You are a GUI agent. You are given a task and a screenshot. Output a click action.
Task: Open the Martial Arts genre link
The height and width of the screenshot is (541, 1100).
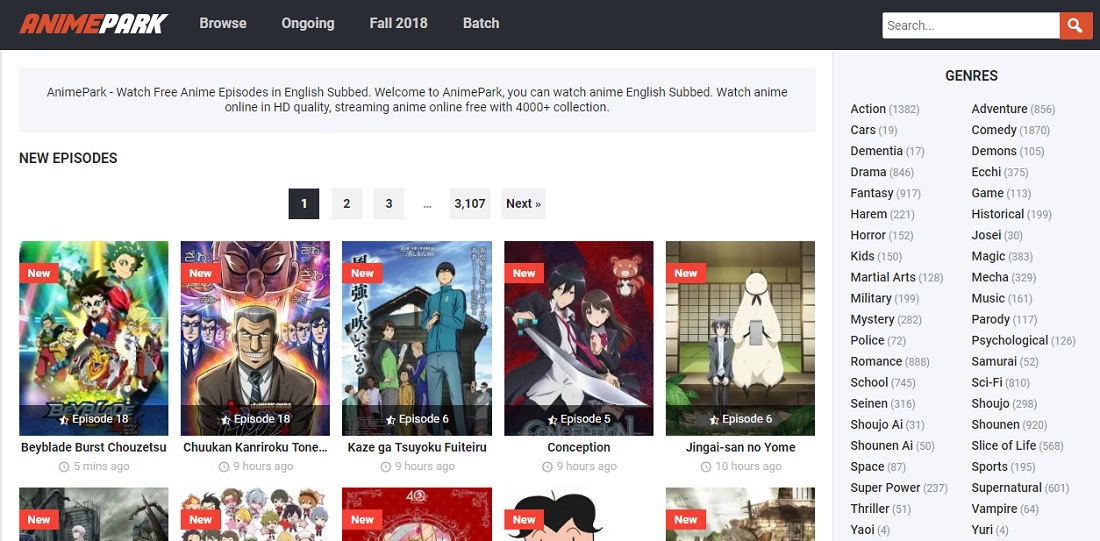(x=883, y=277)
